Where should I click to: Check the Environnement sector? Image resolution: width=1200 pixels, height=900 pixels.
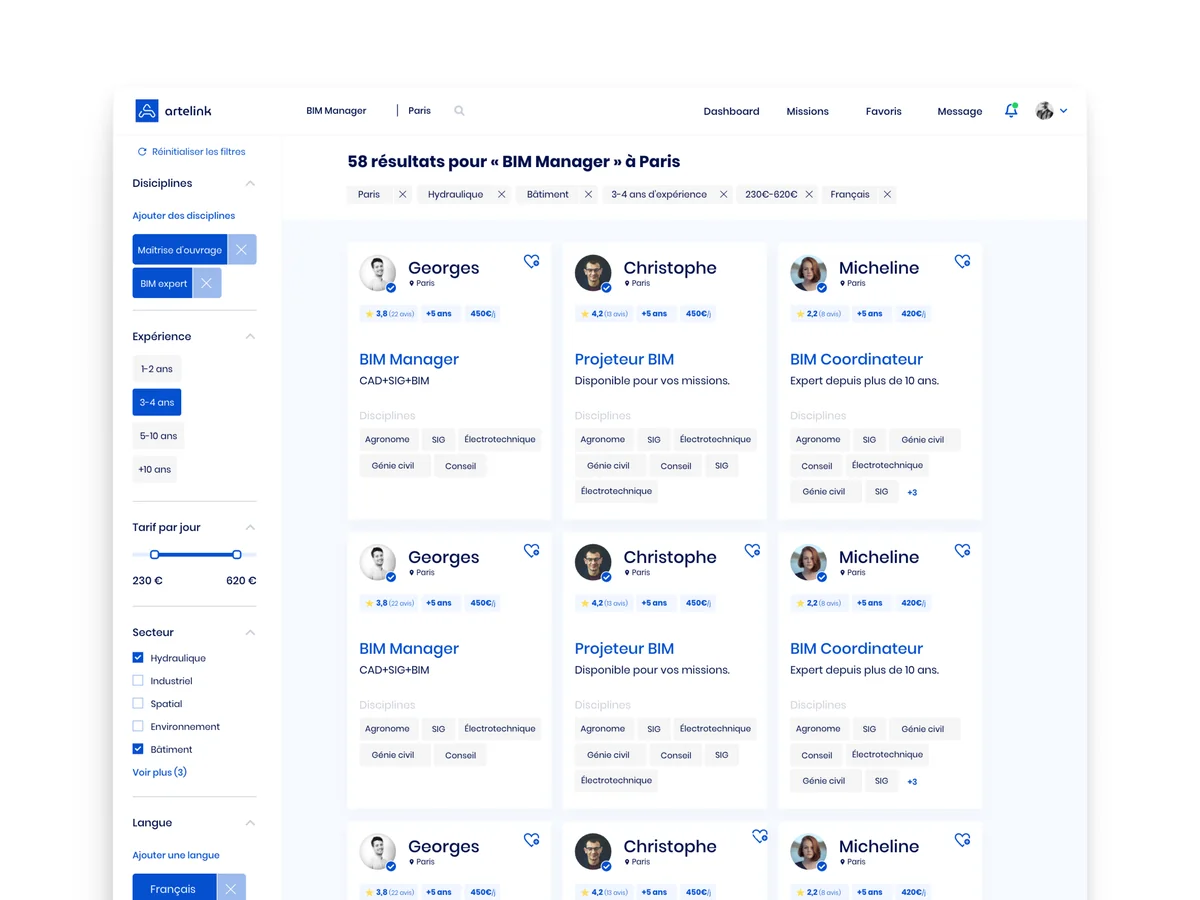click(138, 726)
